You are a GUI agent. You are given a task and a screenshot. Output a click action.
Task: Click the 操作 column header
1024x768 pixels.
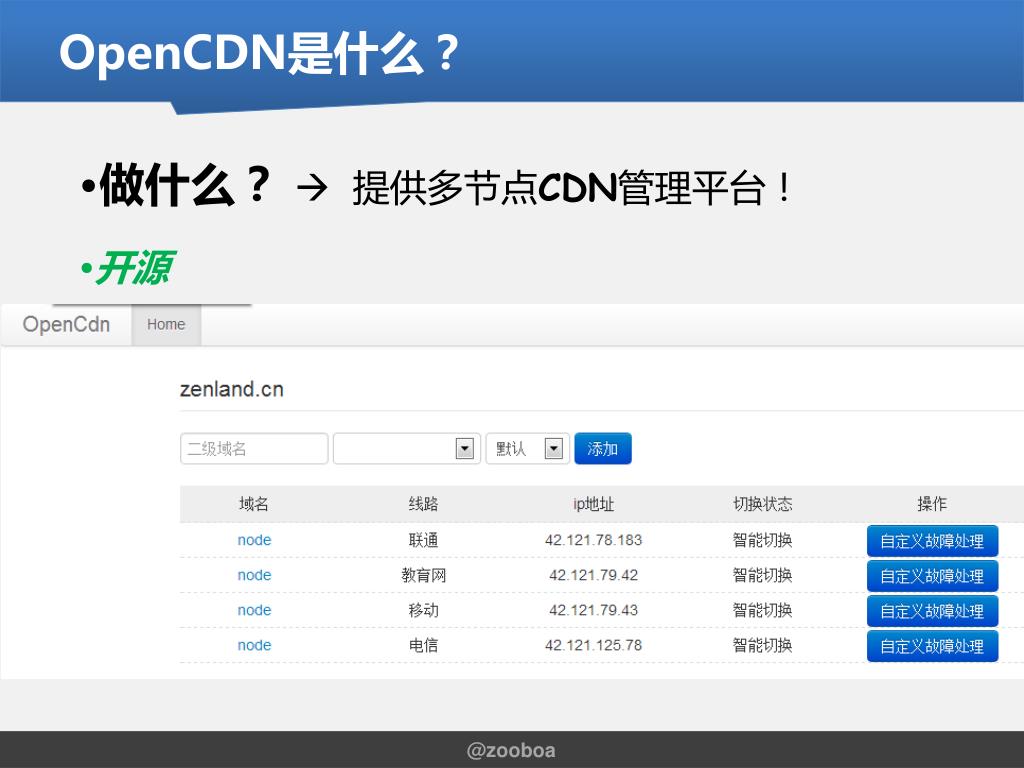click(x=932, y=504)
